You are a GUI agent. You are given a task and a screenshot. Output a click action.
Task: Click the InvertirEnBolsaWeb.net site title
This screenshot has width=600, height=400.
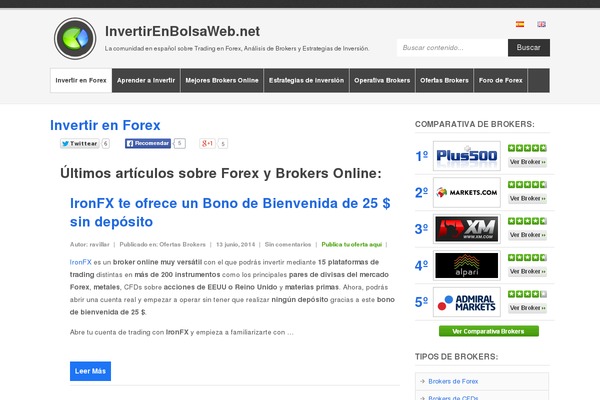(183, 31)
